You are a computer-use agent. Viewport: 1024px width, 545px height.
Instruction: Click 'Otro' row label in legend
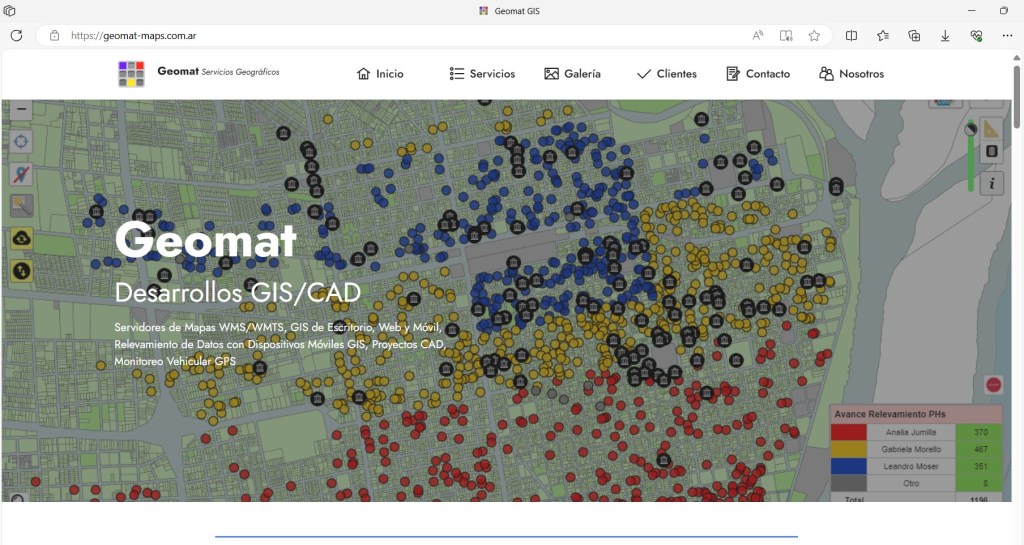tap(911, 483)
